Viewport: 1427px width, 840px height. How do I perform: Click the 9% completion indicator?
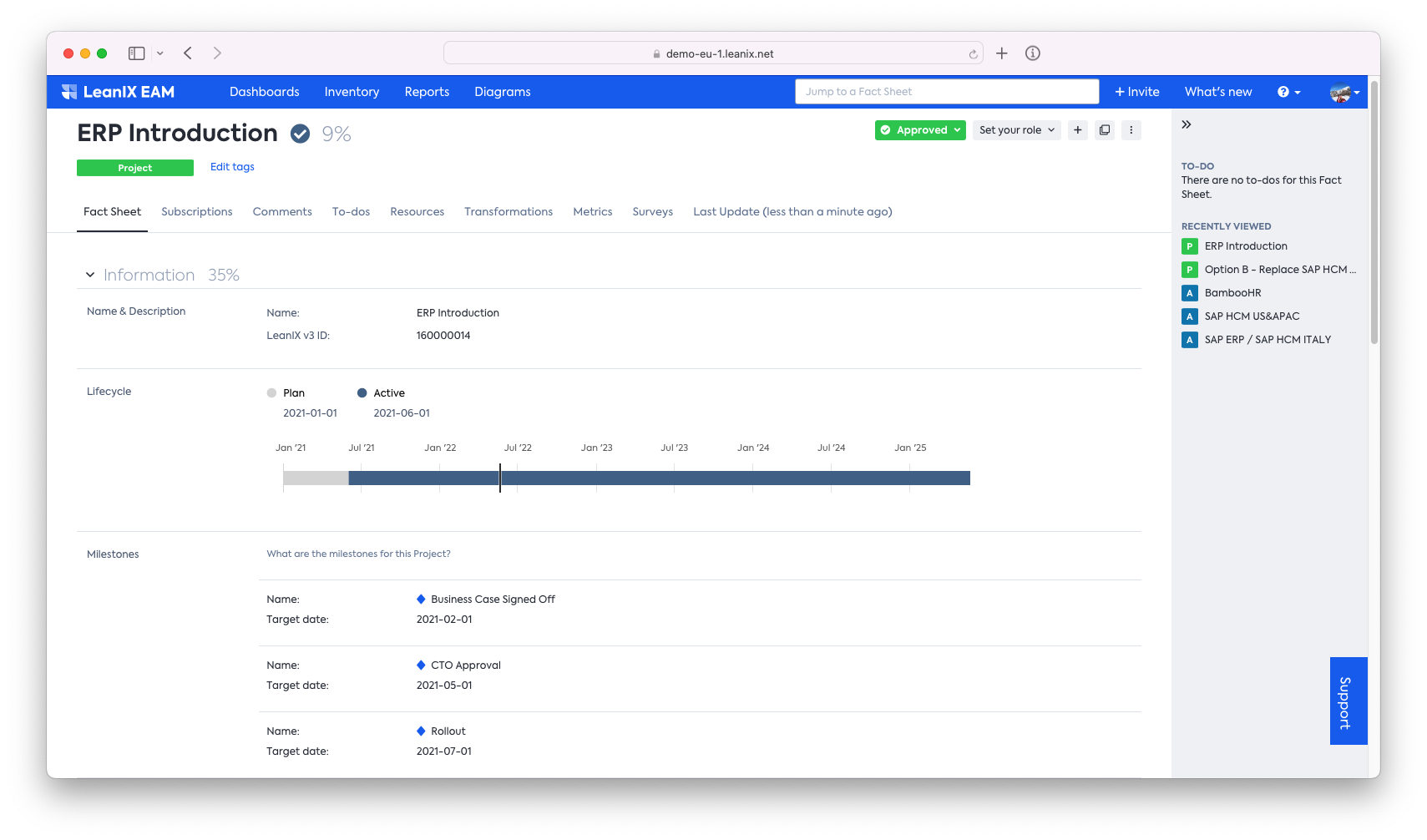pyautogui.click(x=337, y=134)
